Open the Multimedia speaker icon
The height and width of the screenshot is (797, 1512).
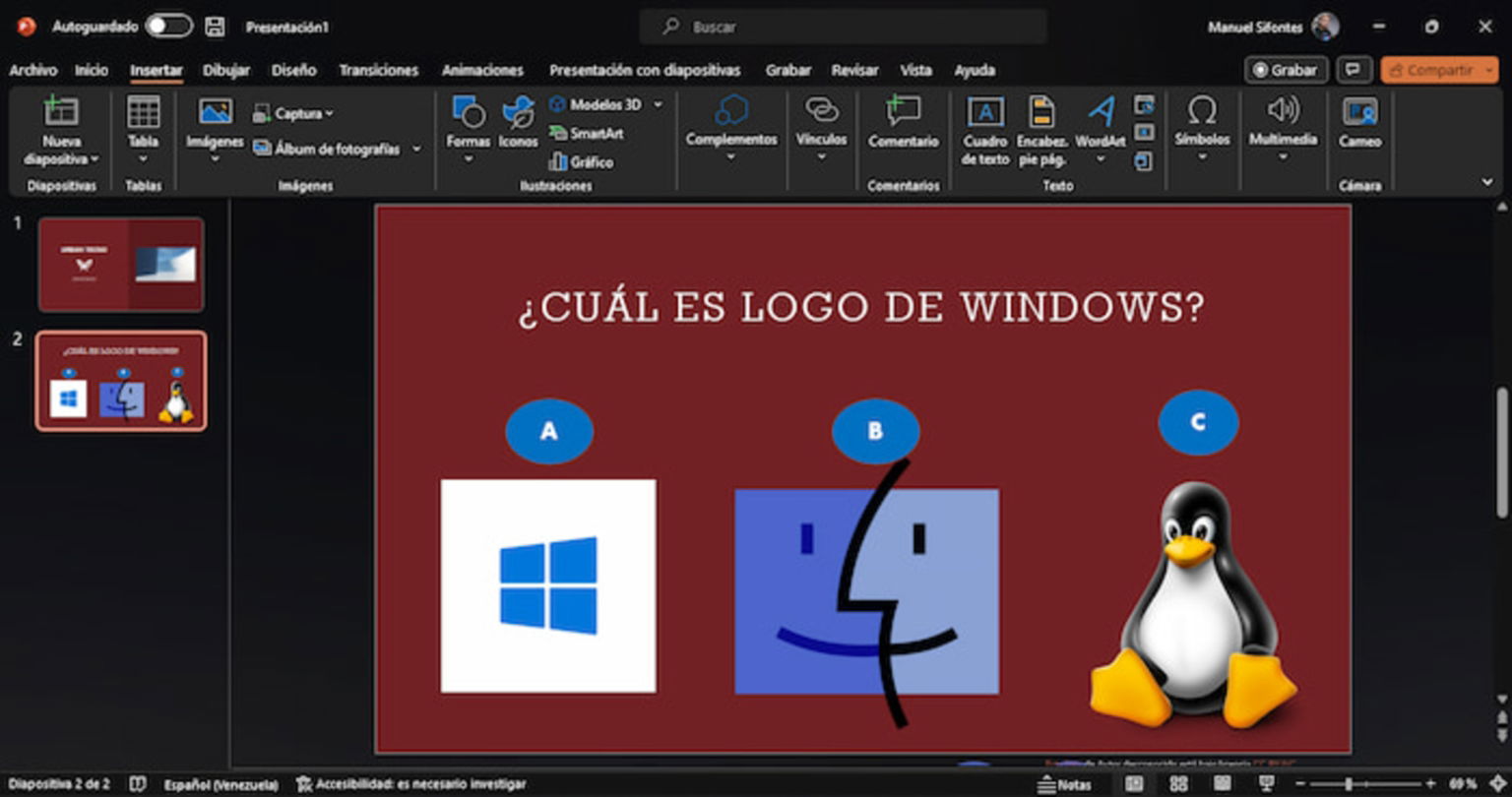click(x=1283, y=110)
